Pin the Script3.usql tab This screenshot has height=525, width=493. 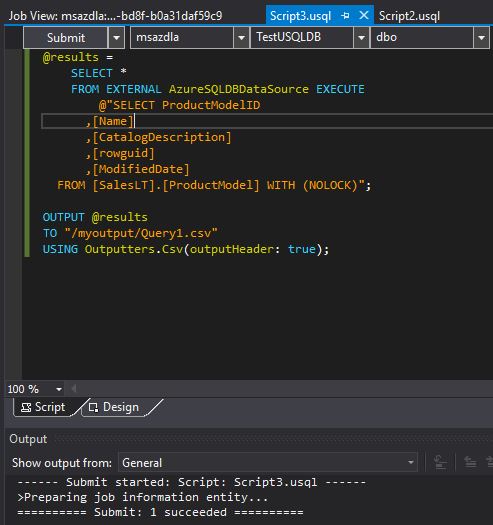tap(345, 15)
